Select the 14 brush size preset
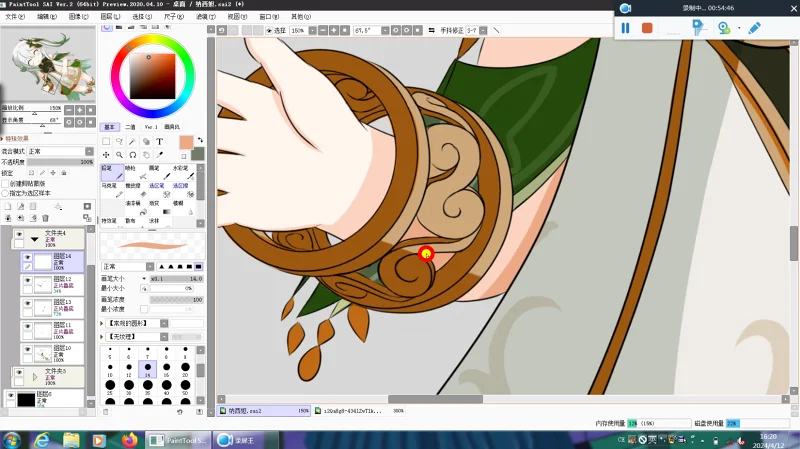 point(147,369)
